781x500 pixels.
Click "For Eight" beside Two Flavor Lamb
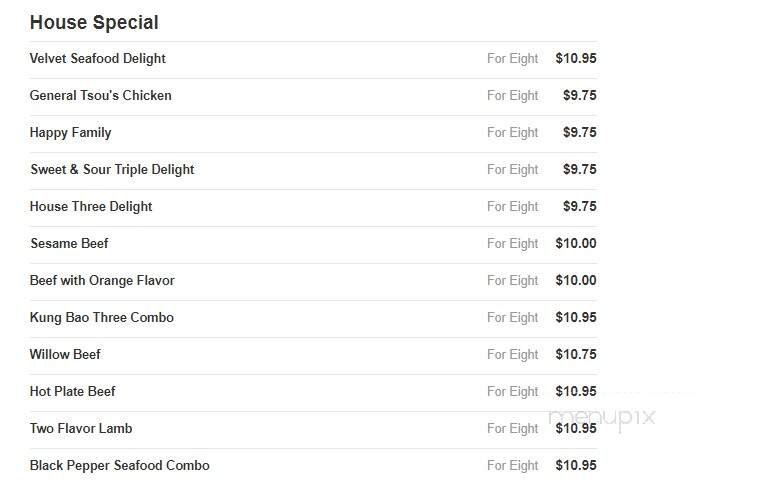click(x=512, y=429)
